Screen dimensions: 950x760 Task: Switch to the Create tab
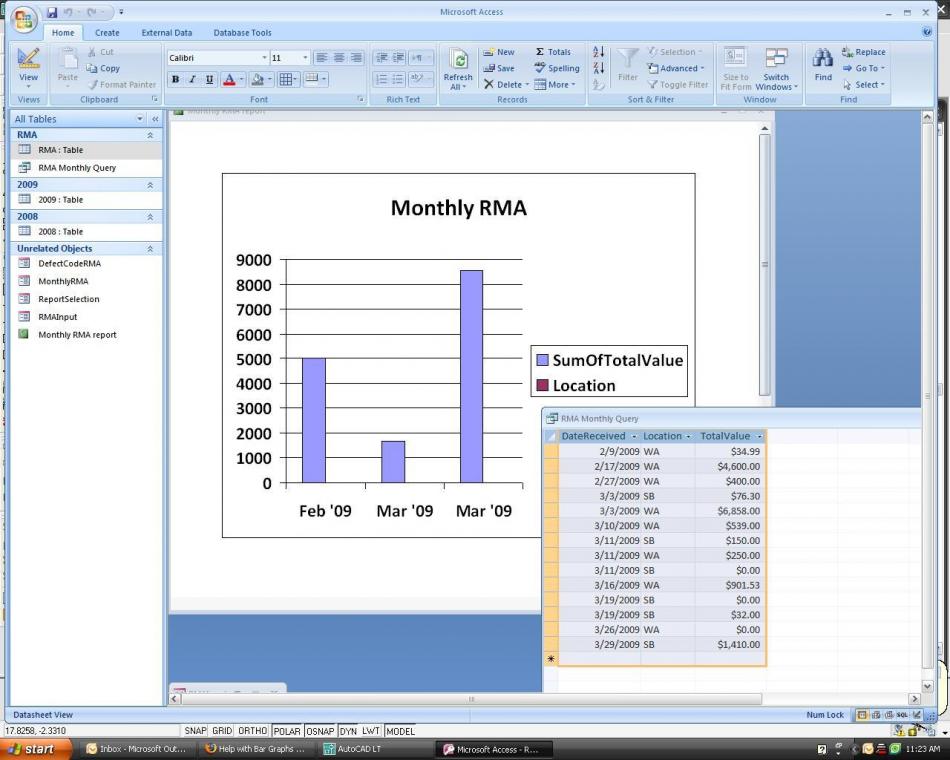pos(107,33)
